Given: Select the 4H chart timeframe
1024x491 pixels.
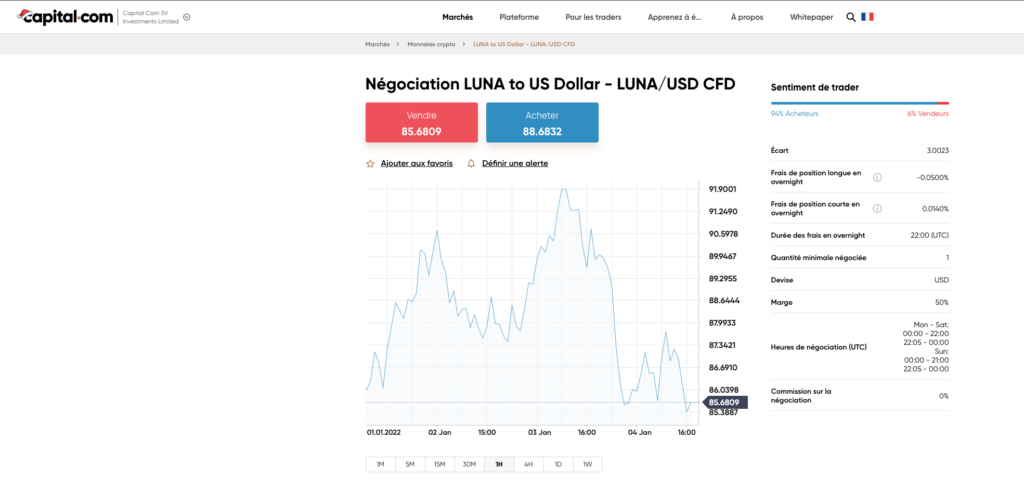Looking at the screenshot, I should (x=528, y=465).
